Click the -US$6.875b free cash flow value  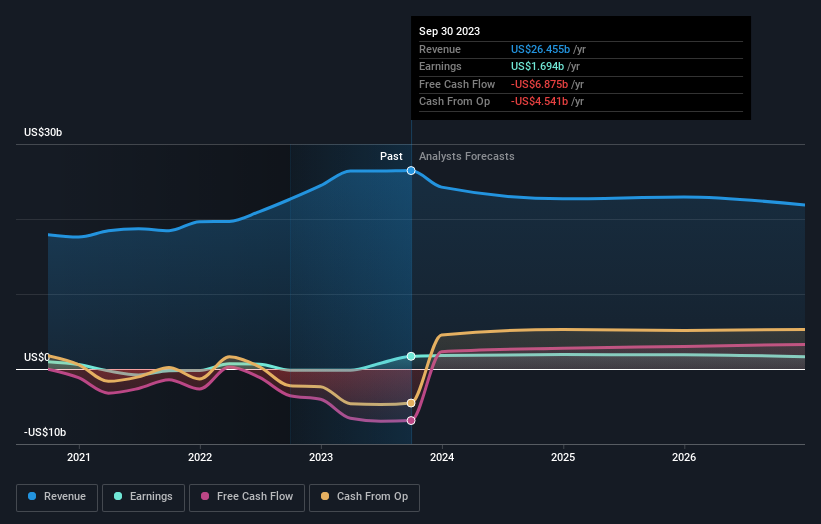[x=539, y=84]
